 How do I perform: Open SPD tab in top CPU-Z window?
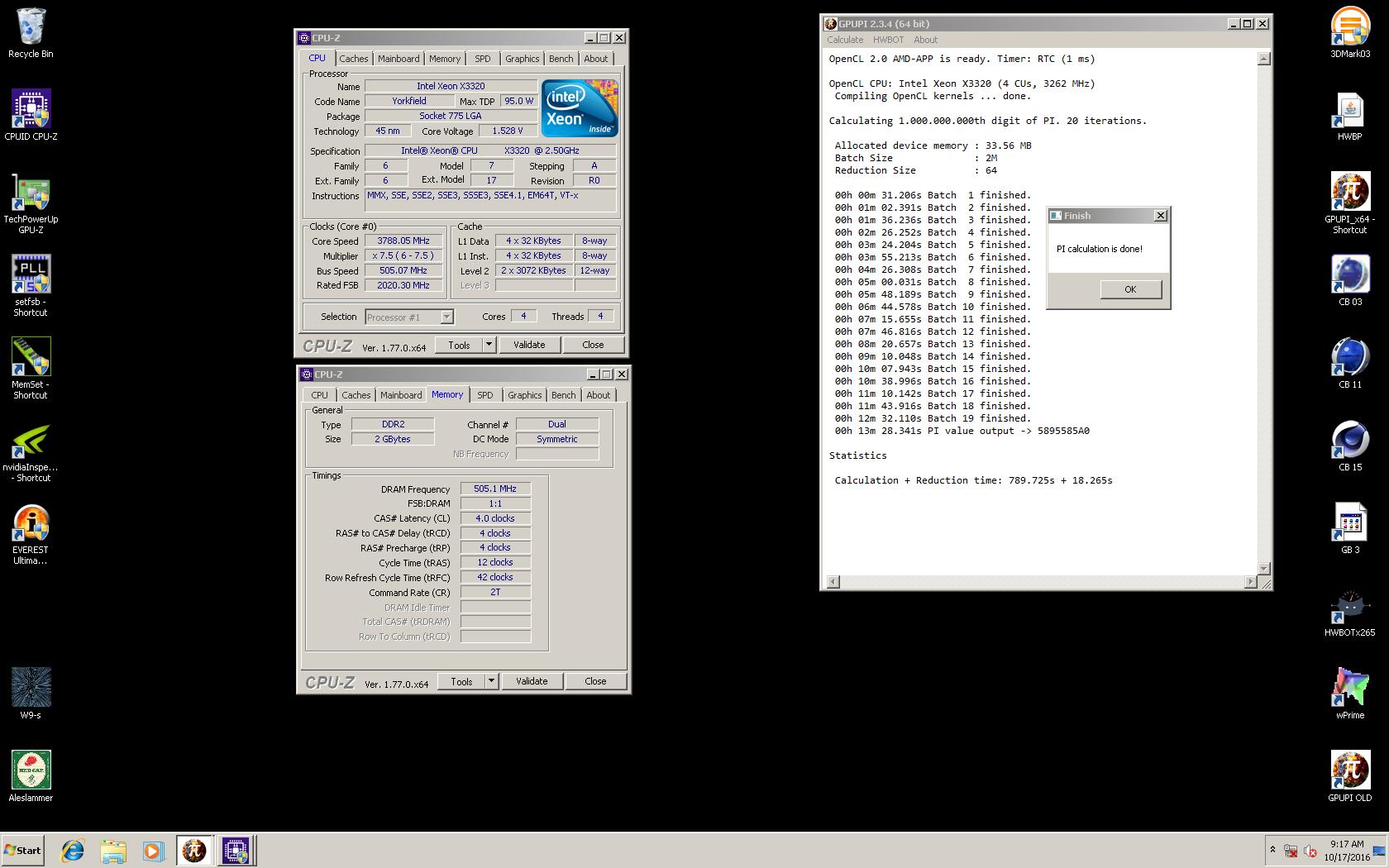483,59
